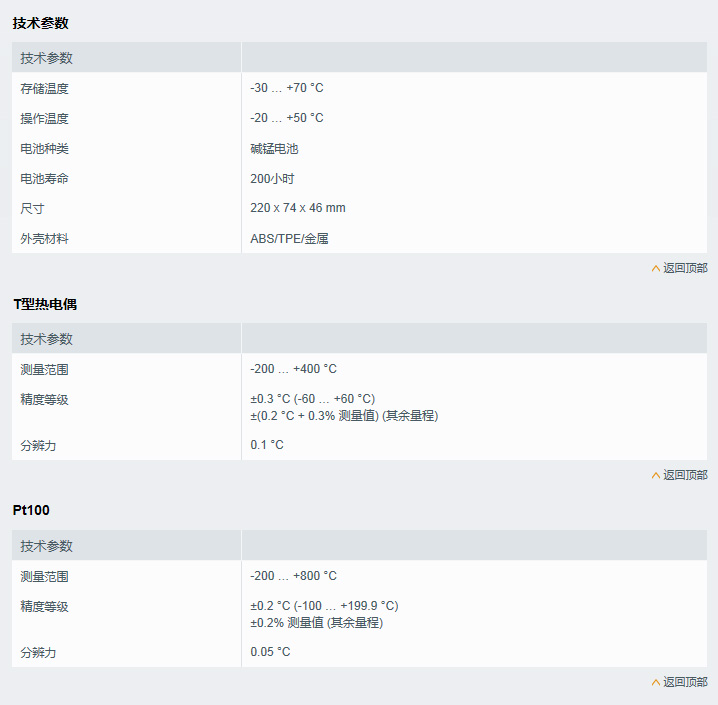Click the -200 … +400 °C range value

point(293,369)
